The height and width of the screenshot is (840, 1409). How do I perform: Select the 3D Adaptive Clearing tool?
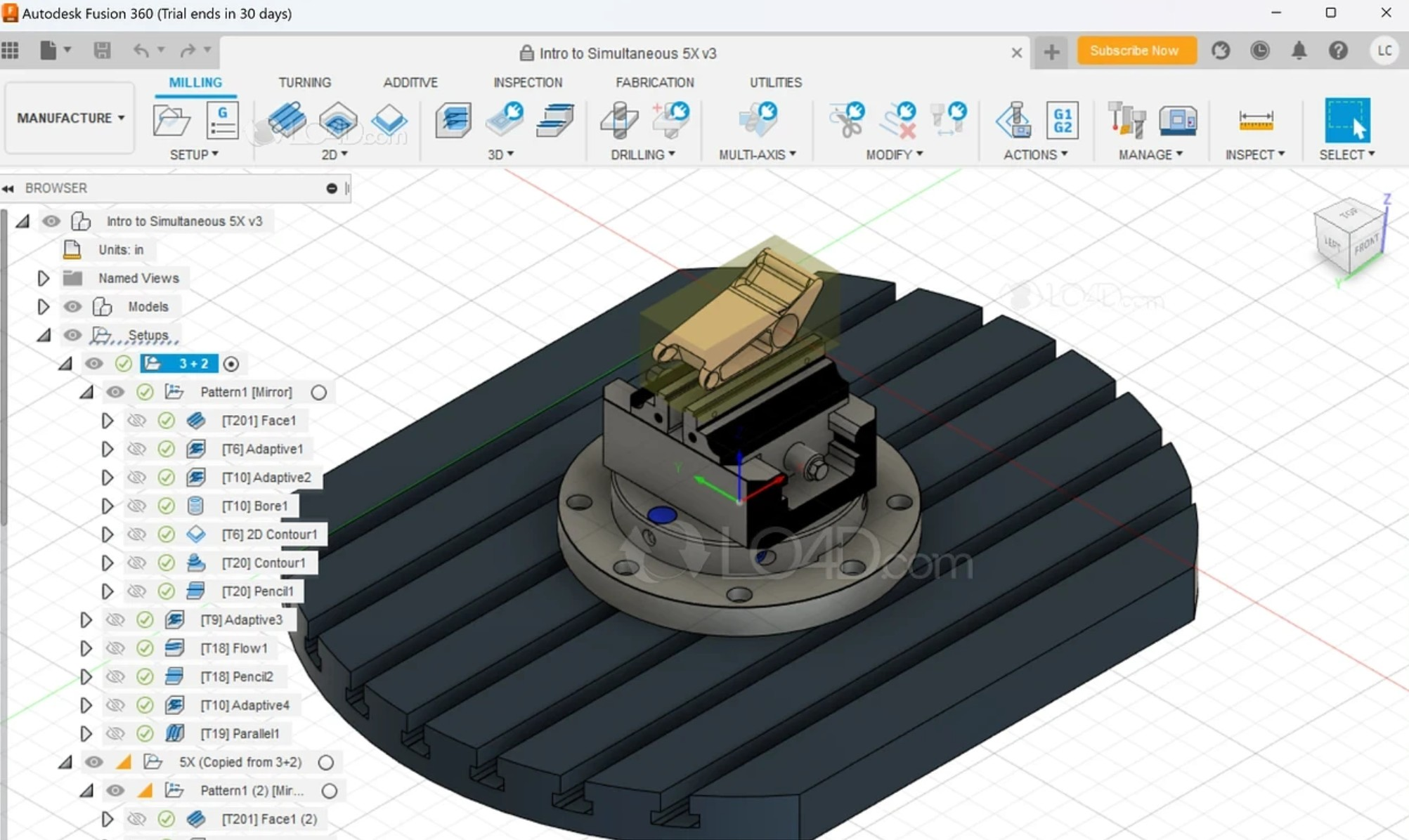453,120
